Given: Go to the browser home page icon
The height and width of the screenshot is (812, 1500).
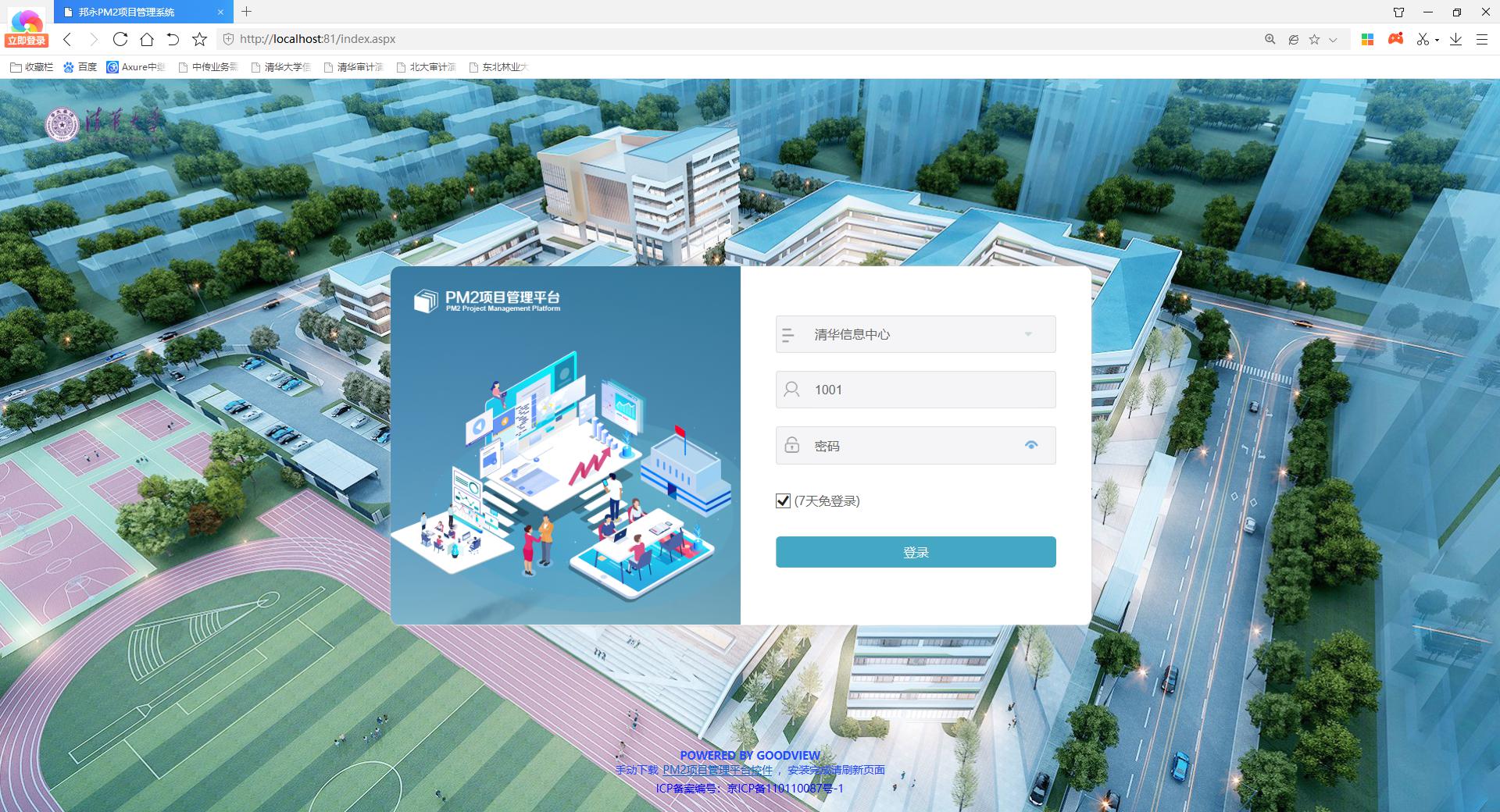Looking at the screenshot, I should coord(146,39).
